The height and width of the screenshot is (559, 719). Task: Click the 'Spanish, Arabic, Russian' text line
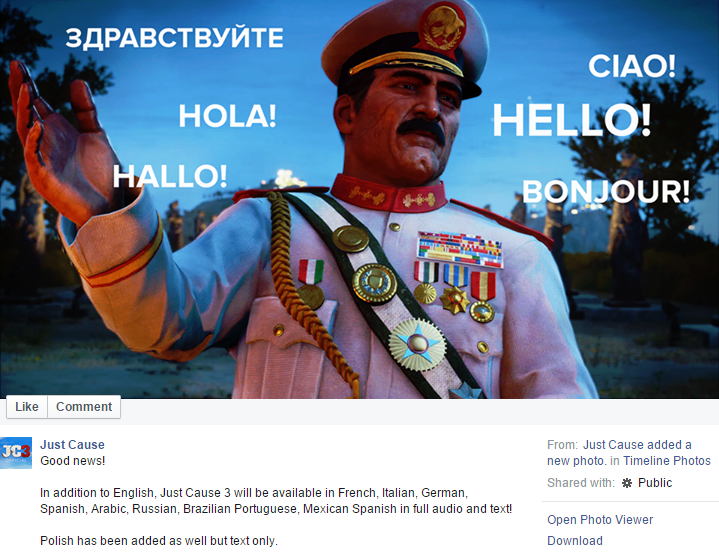point(276,509)
